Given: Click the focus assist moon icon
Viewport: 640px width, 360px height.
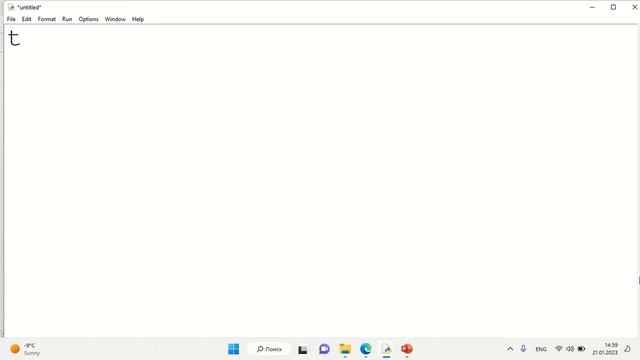Looking at the screenshot, I should click(628, 349).
